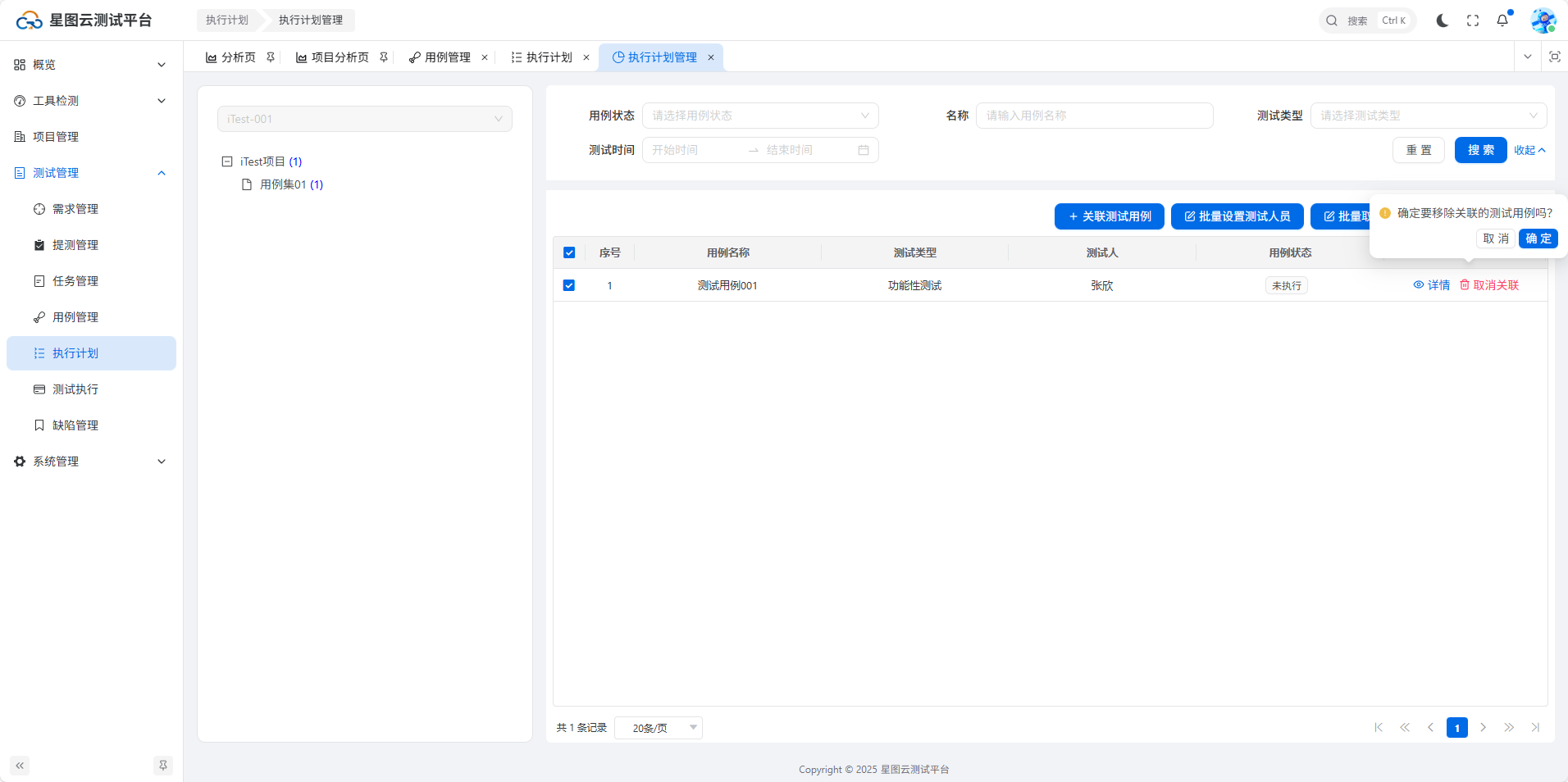Click the pin icon at sidebar bottom

click(163, 766)
